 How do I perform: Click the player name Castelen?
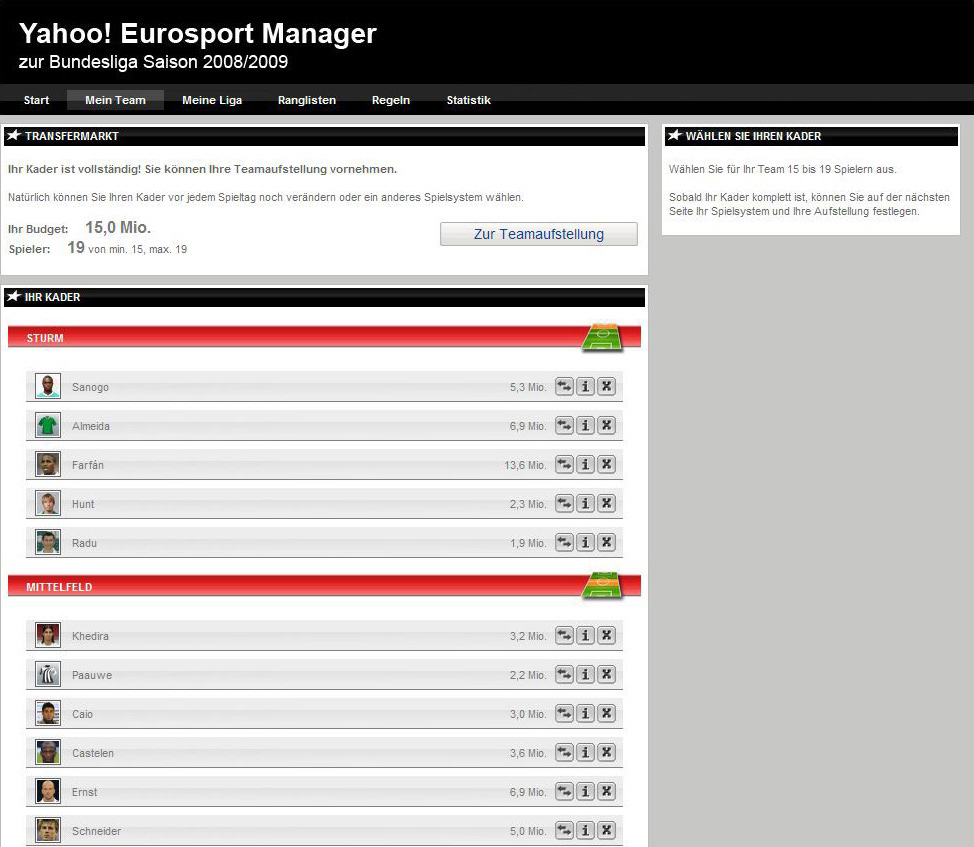(x=93, y=753)
